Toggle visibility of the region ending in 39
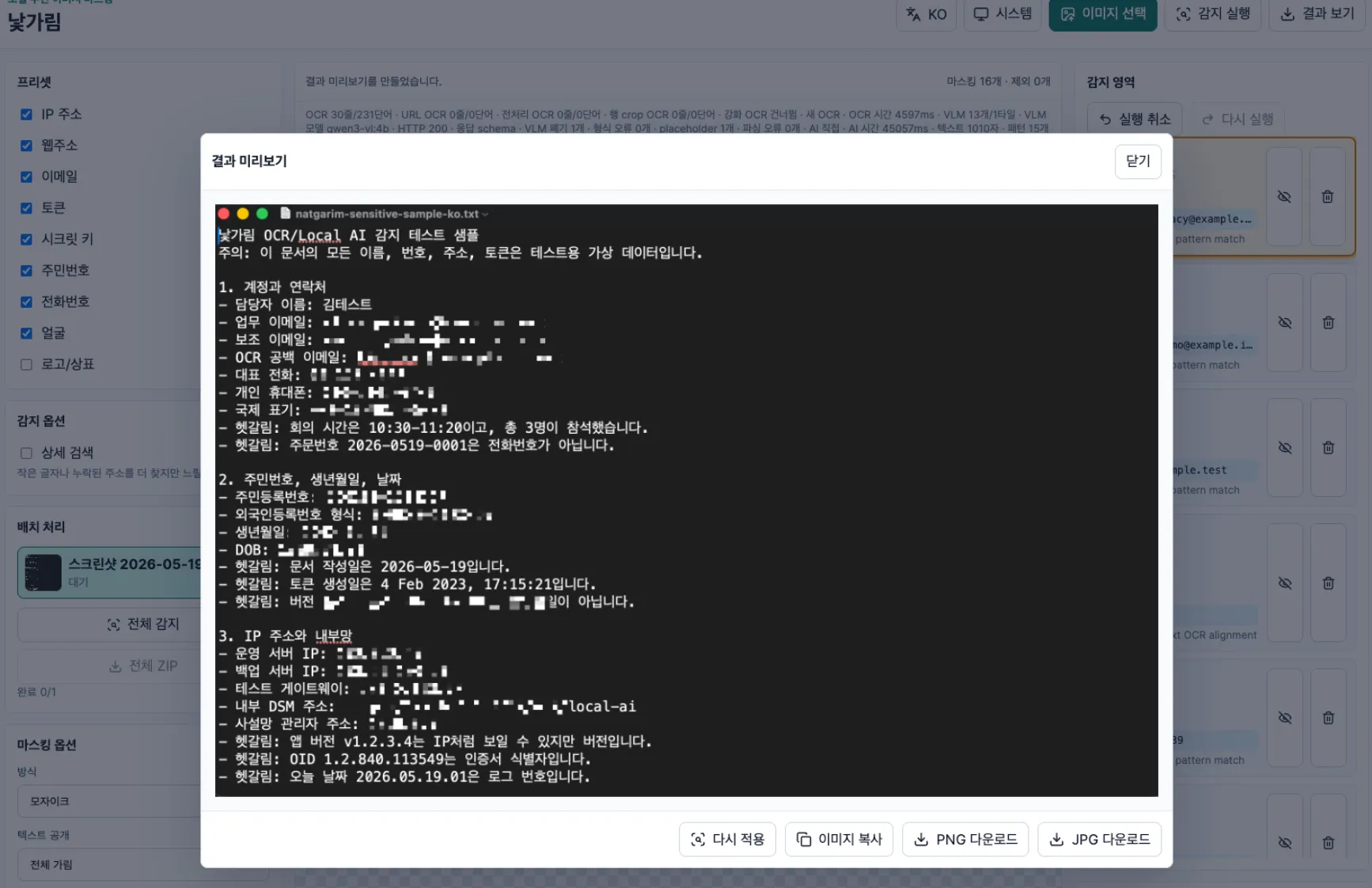Image resolution: width=1372 pixels, height=888 pixels. tap(1284, 718)
